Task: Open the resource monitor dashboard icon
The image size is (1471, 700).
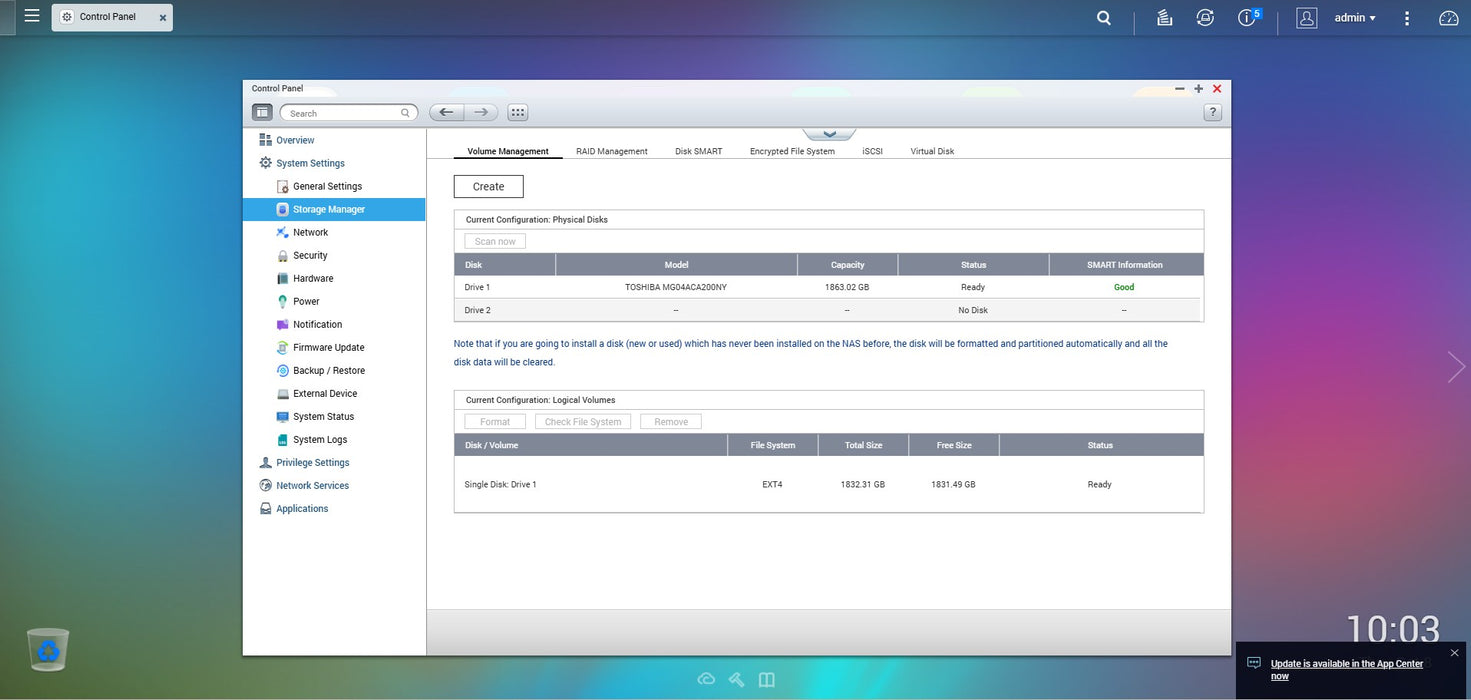Action: [1449, 18]
